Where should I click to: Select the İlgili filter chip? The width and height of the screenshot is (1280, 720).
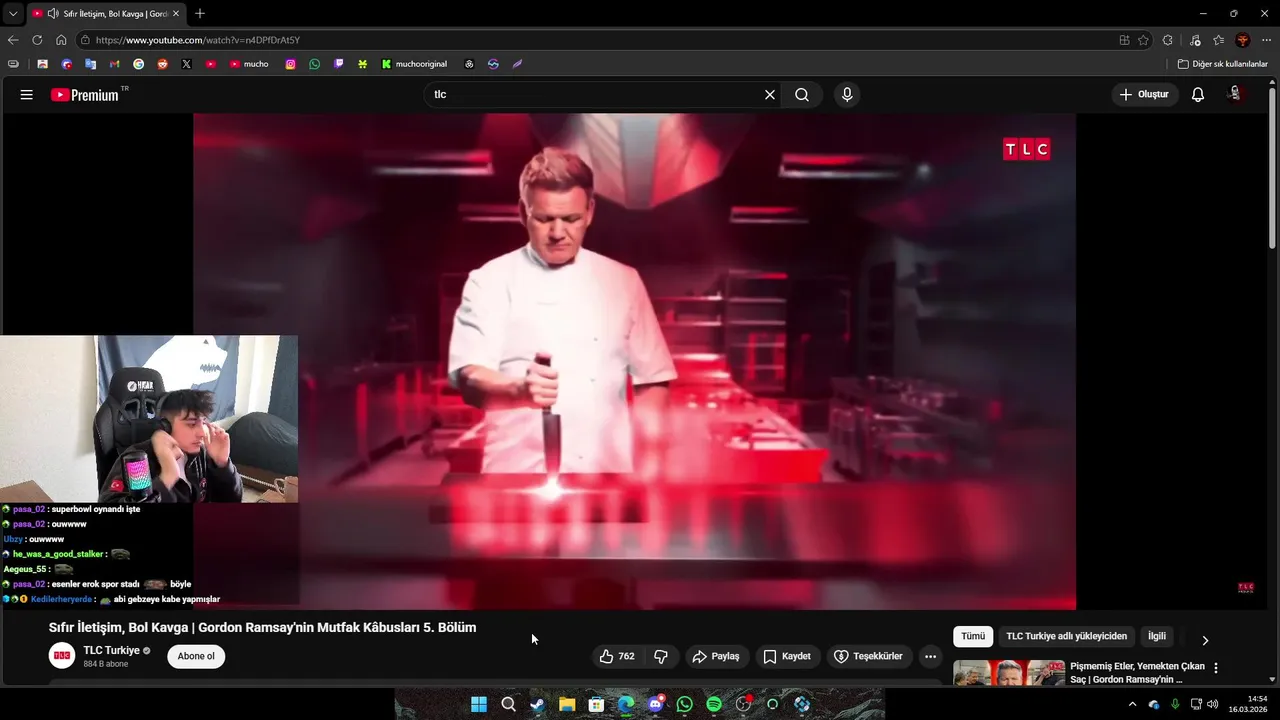[1157, 636]
